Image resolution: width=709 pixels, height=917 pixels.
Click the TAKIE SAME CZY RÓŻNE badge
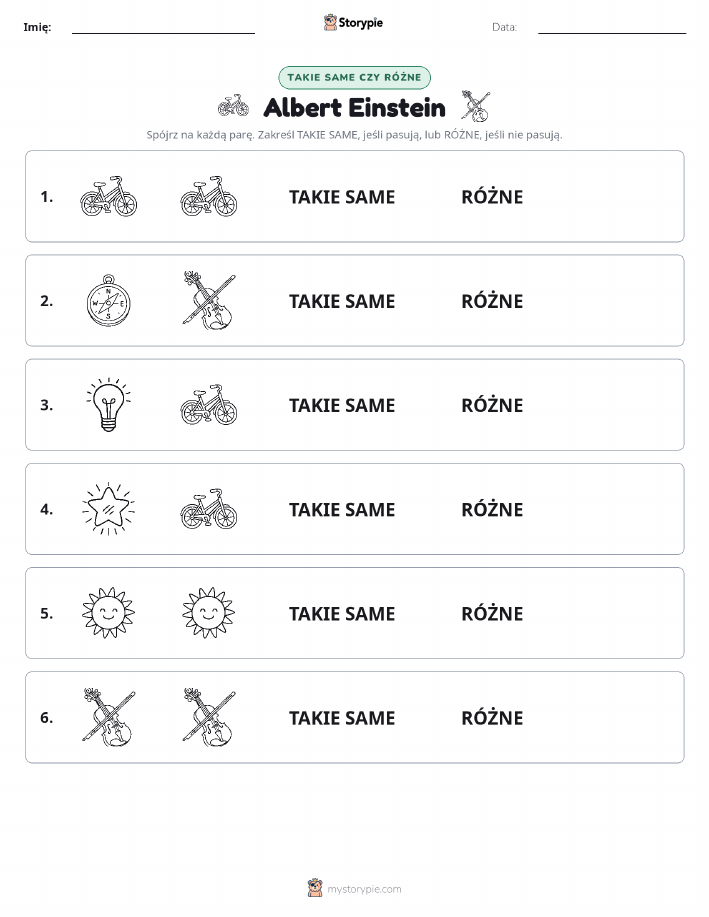354,77
